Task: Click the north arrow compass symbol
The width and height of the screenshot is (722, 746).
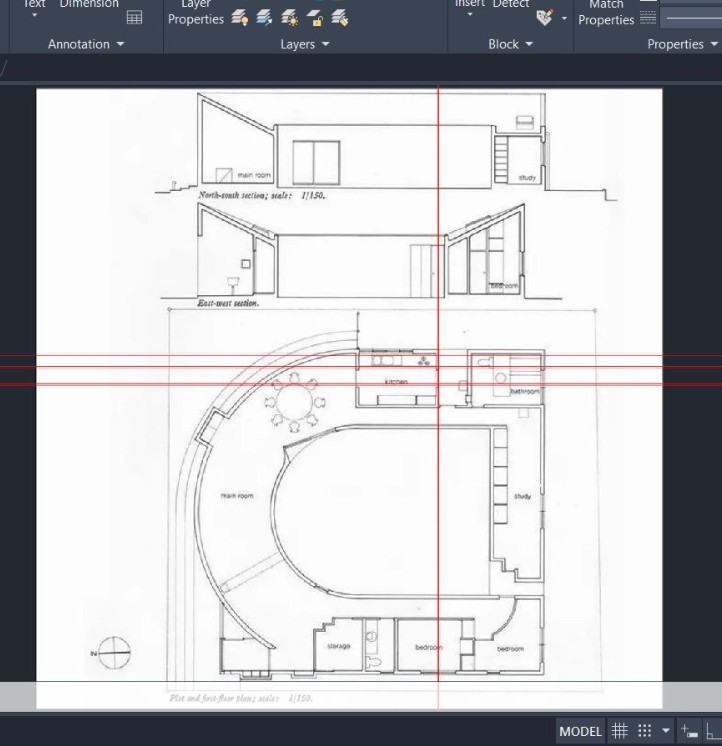Action: pyautogui.click(x=114, y=653)
